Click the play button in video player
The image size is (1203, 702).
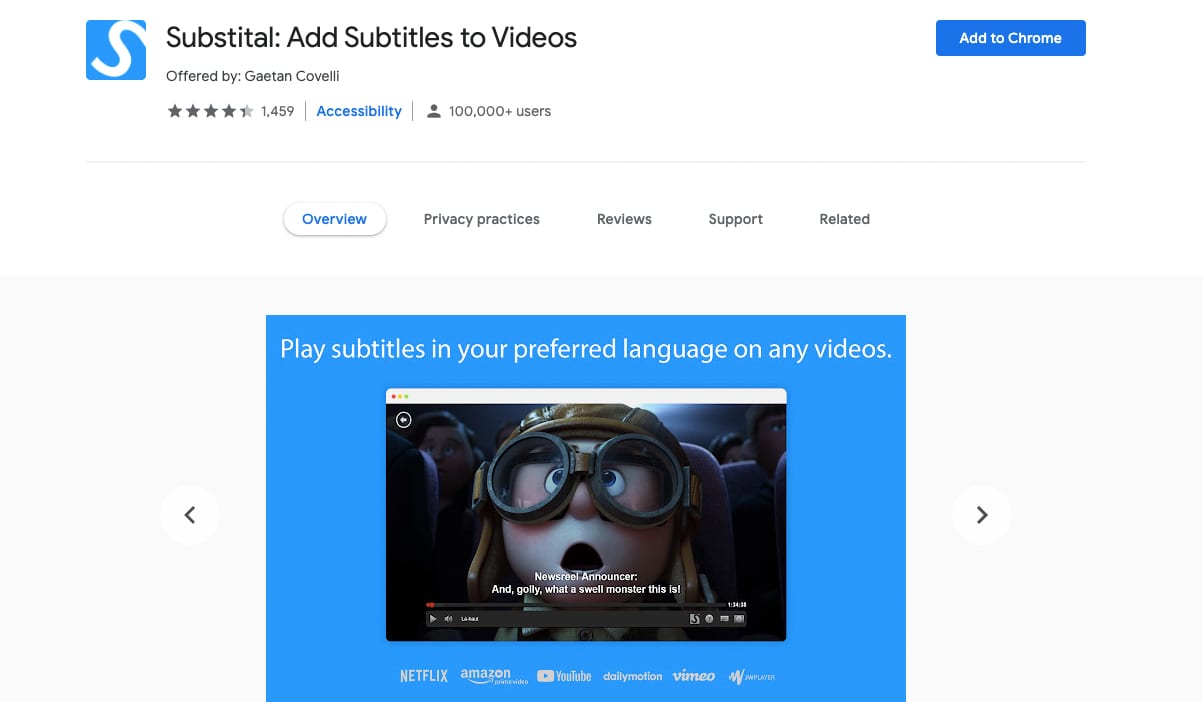point(432,619)
